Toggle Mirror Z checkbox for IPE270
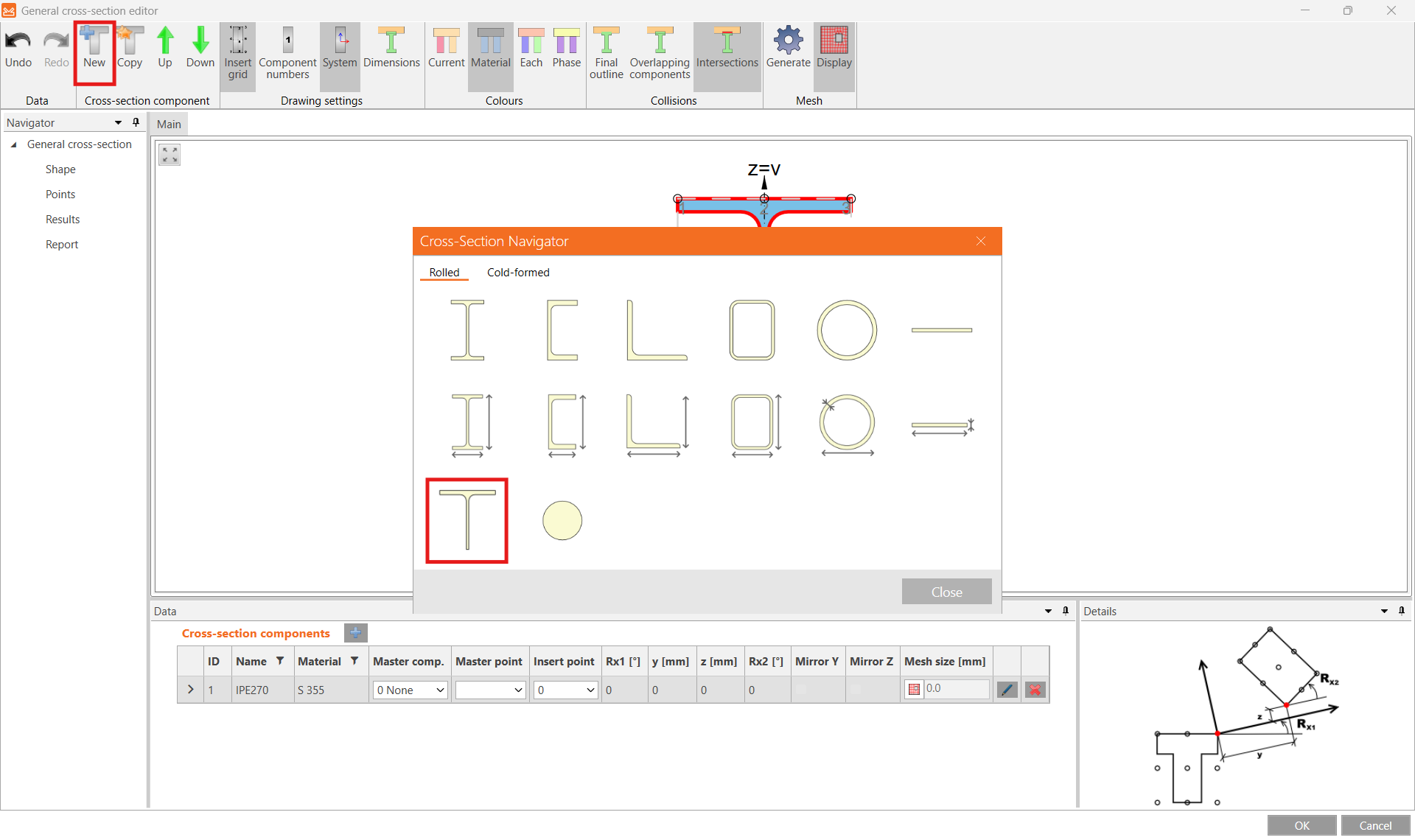 856,690
